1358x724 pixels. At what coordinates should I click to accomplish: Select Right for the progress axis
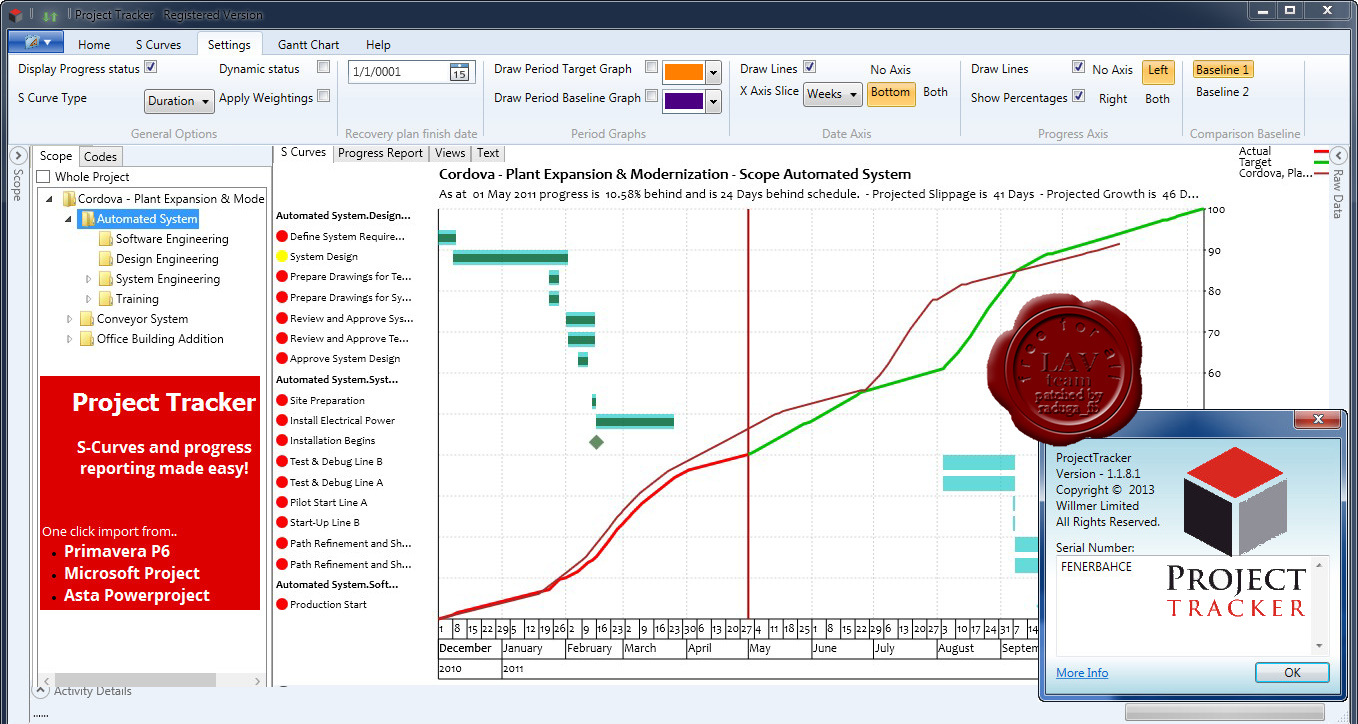pos(1113,99)
